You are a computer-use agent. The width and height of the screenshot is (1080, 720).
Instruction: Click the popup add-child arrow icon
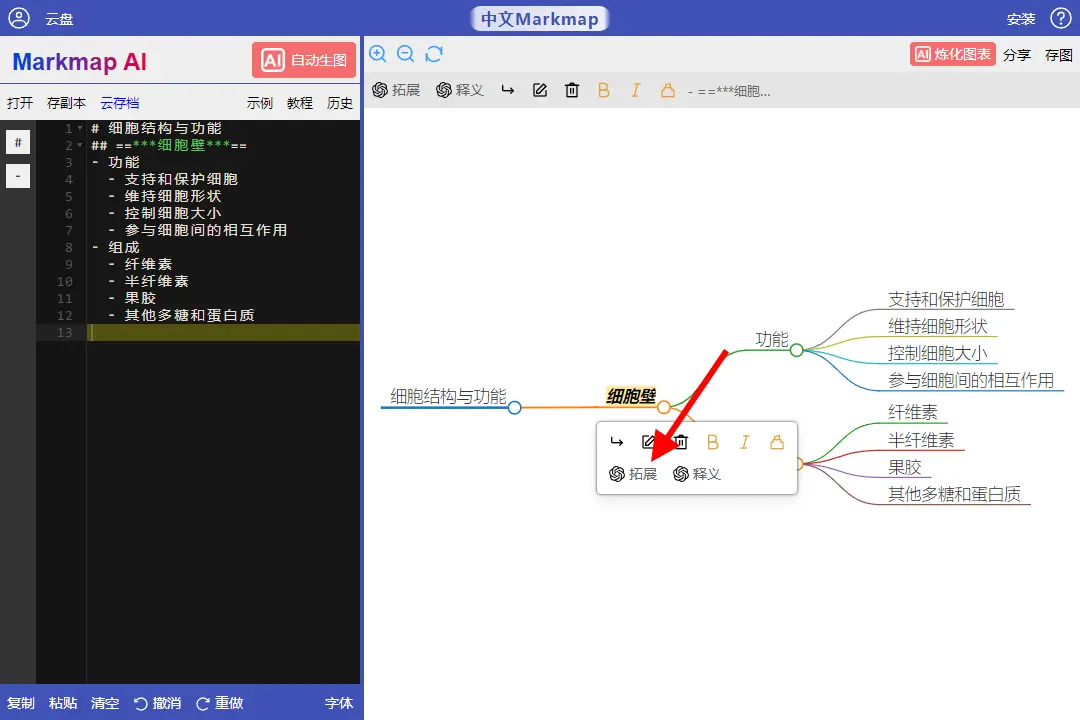point(616,442)
